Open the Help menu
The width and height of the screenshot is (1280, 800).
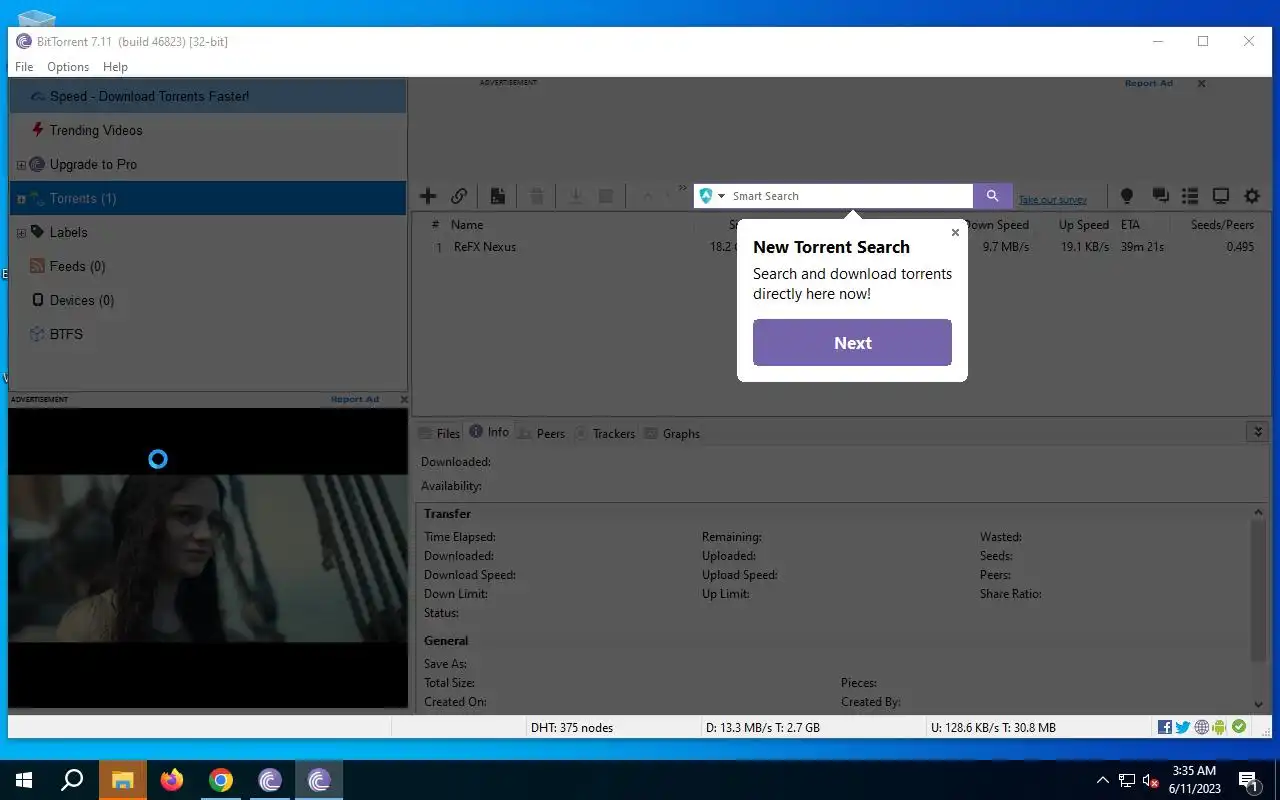115,66
